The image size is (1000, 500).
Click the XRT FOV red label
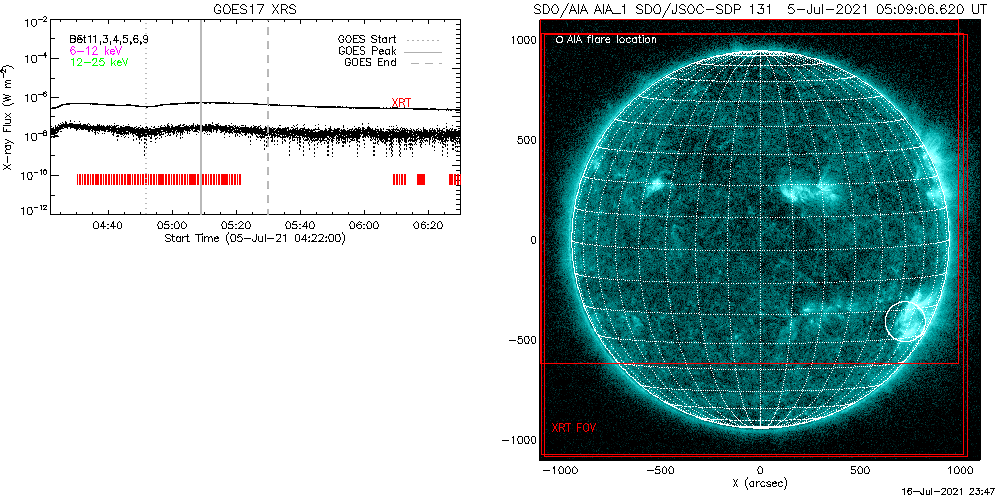pyautogui.click(x=575, y=427)
